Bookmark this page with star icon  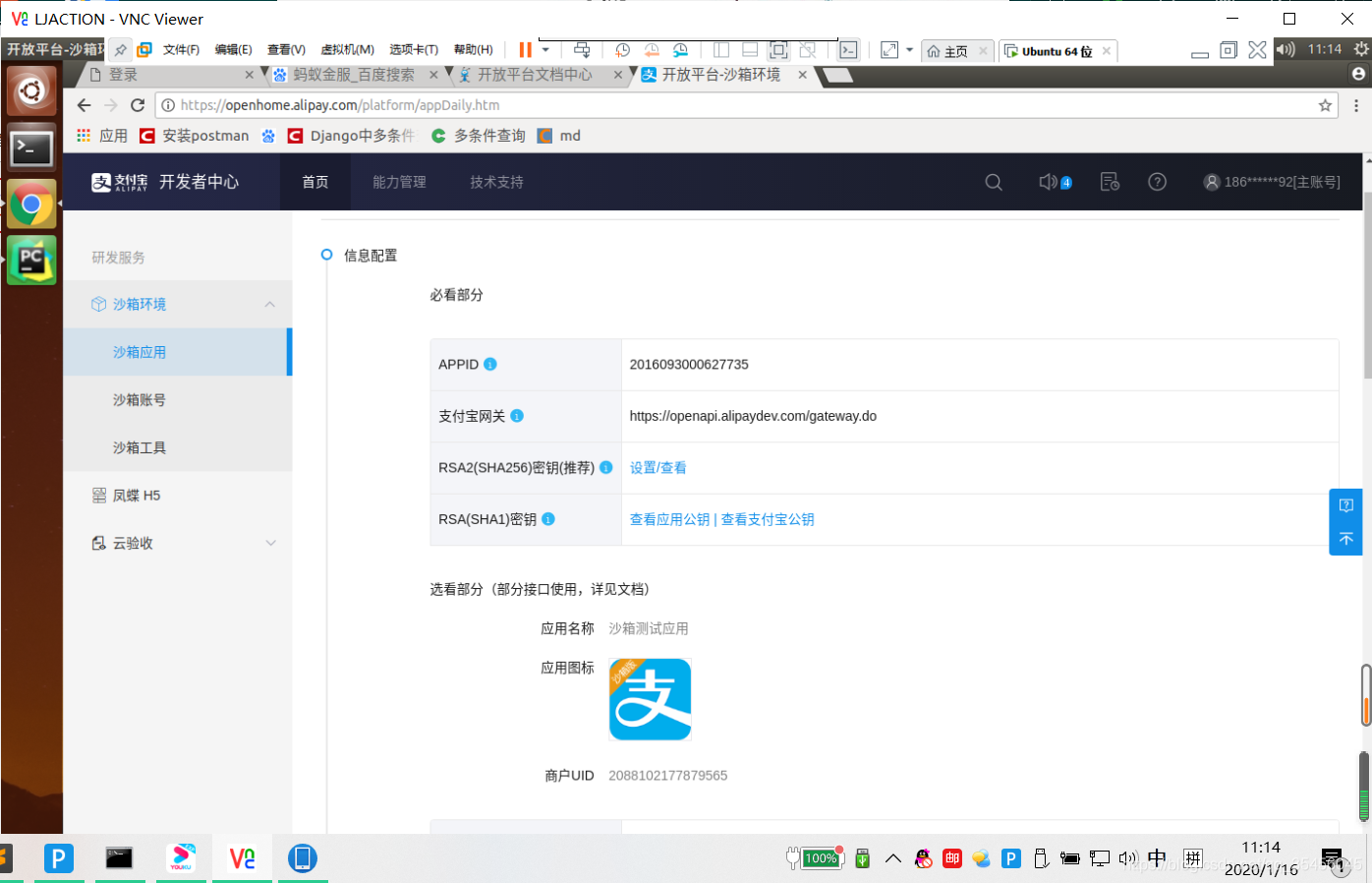click(1325, 105)
